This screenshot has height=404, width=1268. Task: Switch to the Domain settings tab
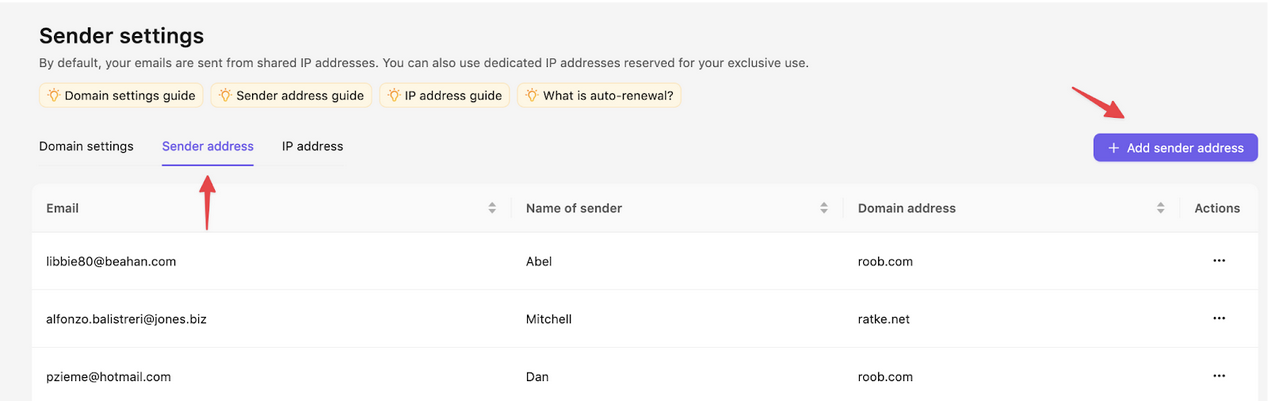[86, 146]
